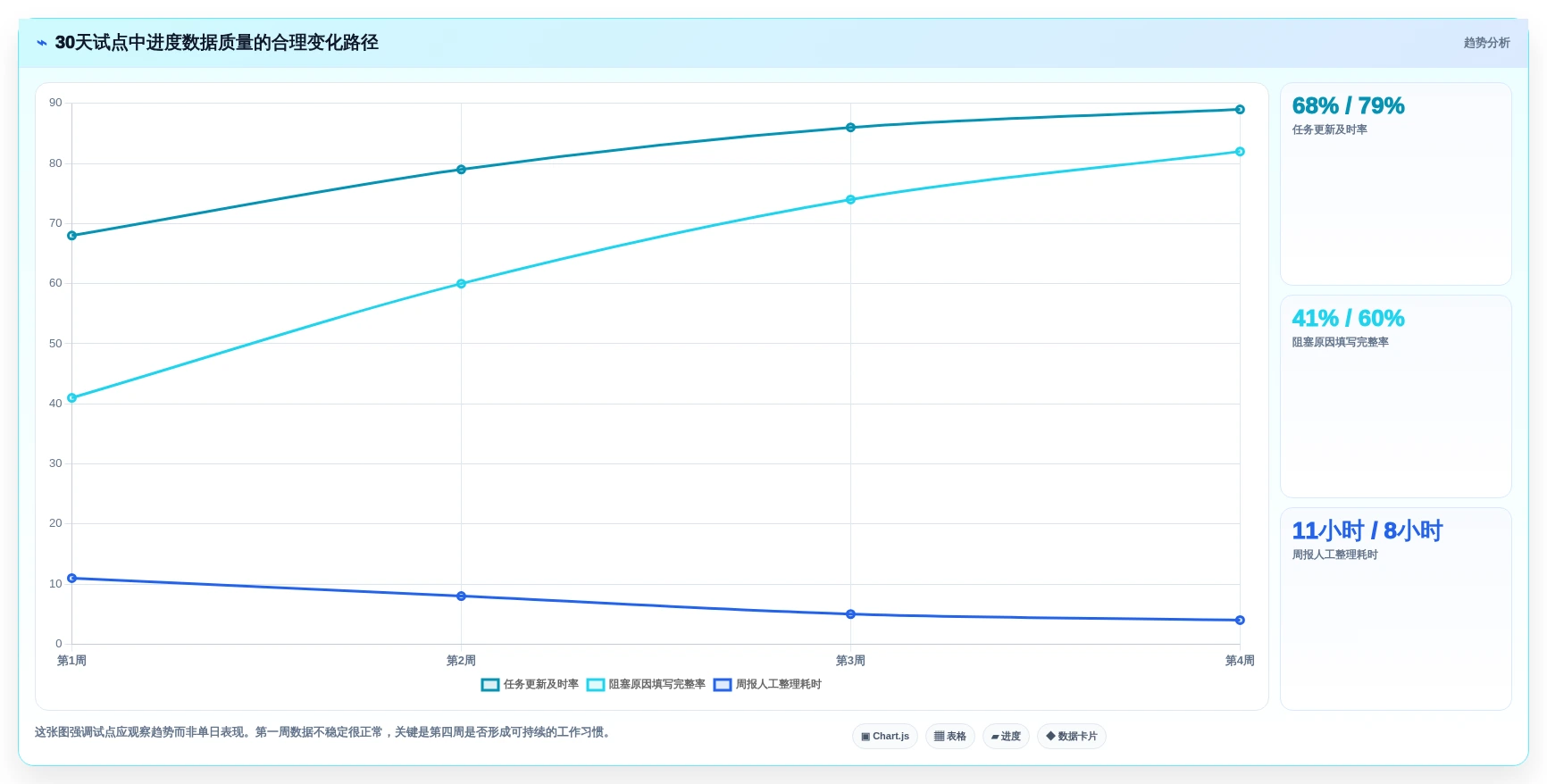Click the 第3周 axis label

[x=850, y=661]
